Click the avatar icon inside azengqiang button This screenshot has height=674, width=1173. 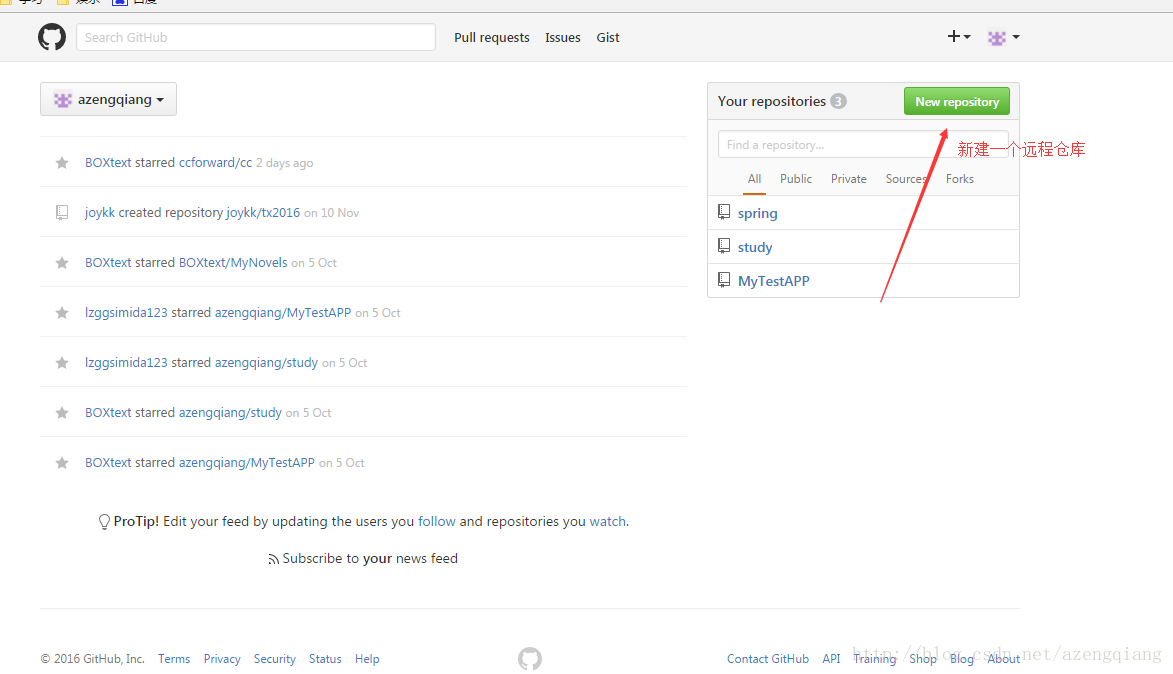63,99
